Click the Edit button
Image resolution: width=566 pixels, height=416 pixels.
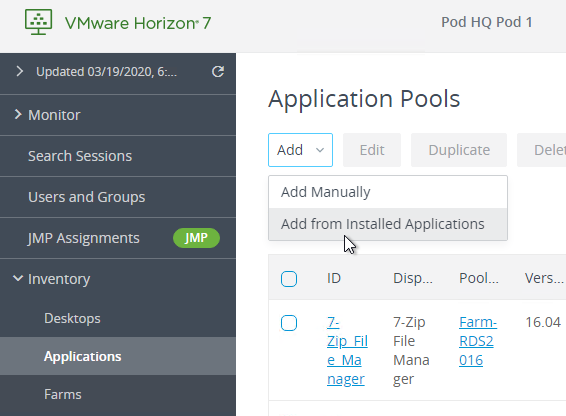[372, 150]
